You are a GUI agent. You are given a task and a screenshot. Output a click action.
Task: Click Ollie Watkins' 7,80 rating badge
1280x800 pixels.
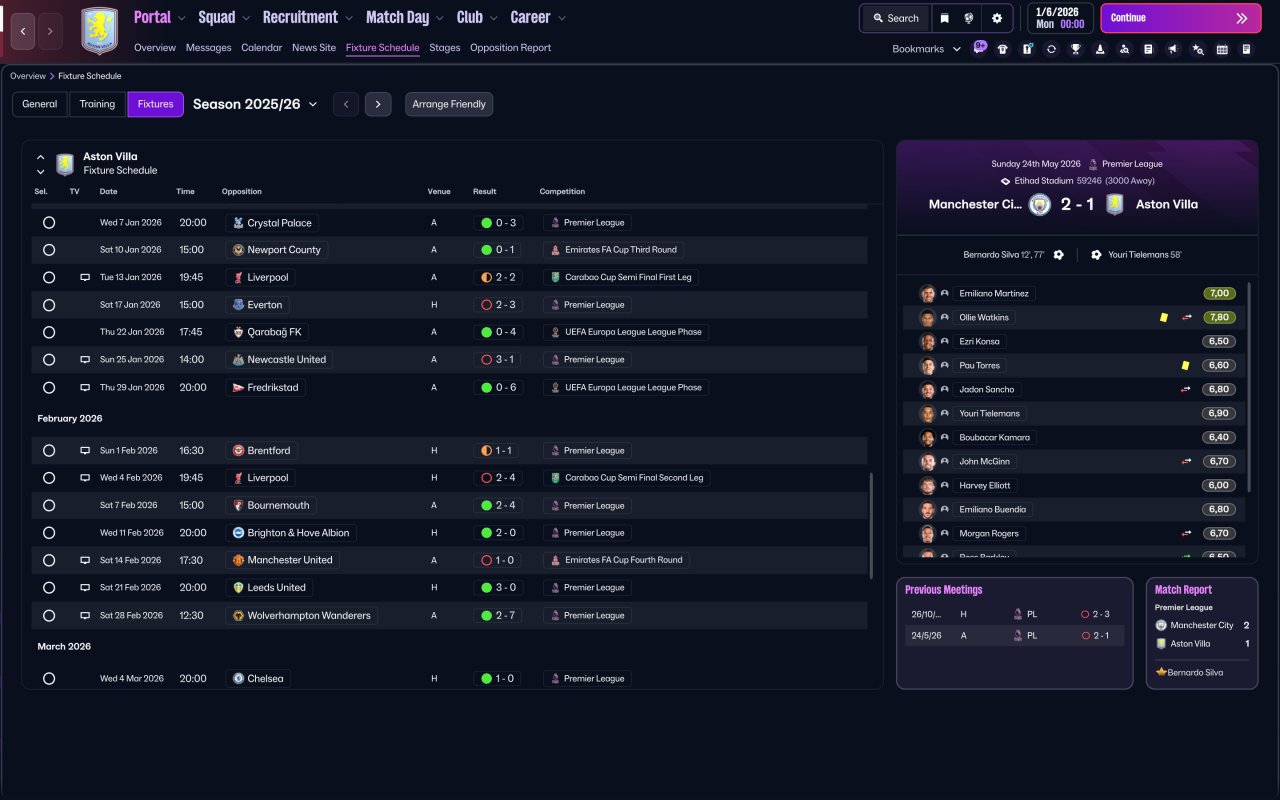(1219, 317)
